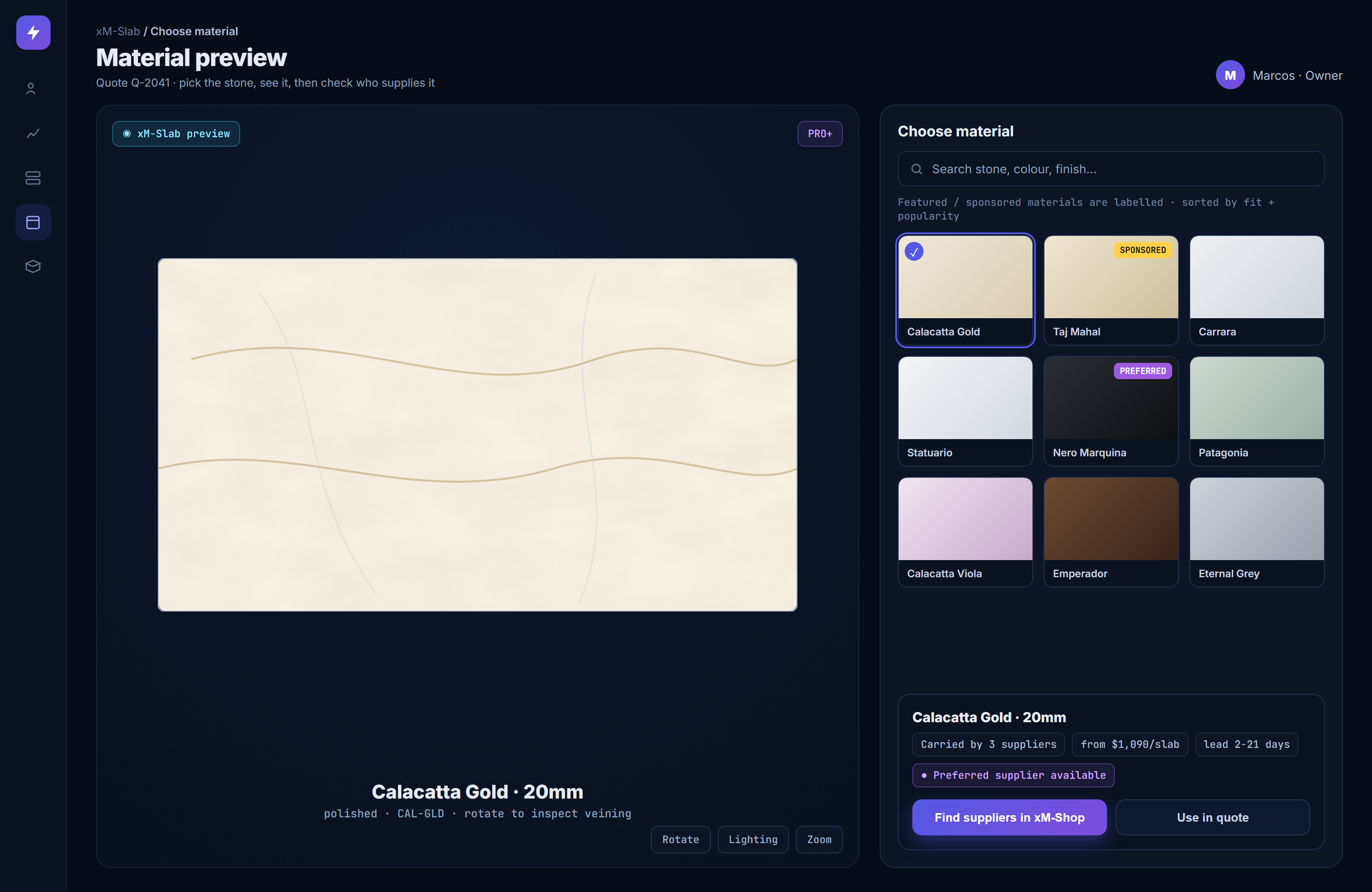1372x892 pixels.
Task: Pick the preferred Nero Marquina tile
Action: [x=1110, y=411]
